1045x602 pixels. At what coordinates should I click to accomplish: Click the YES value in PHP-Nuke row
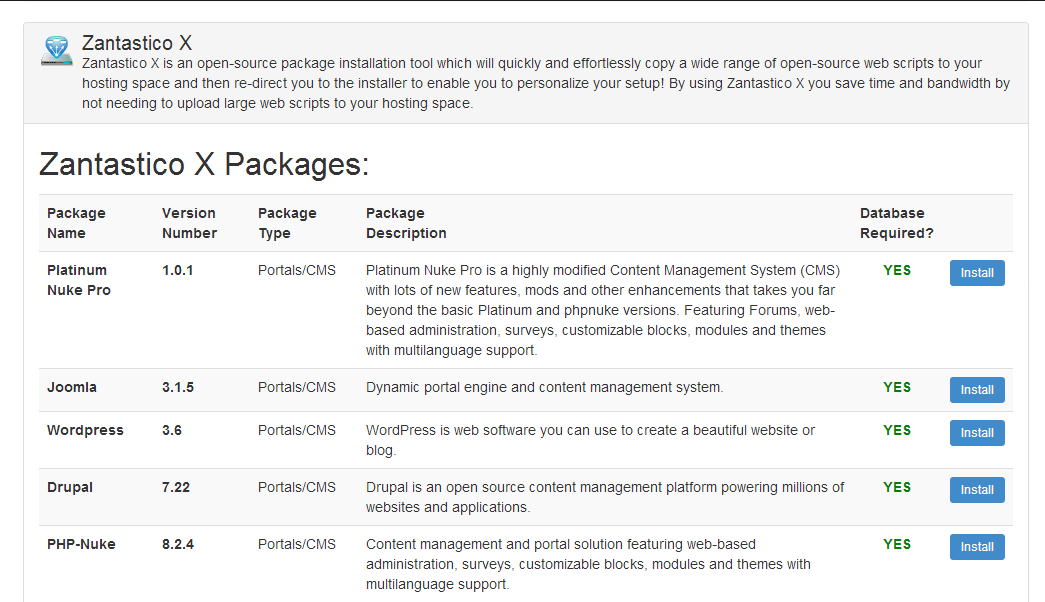click(897, 544)
